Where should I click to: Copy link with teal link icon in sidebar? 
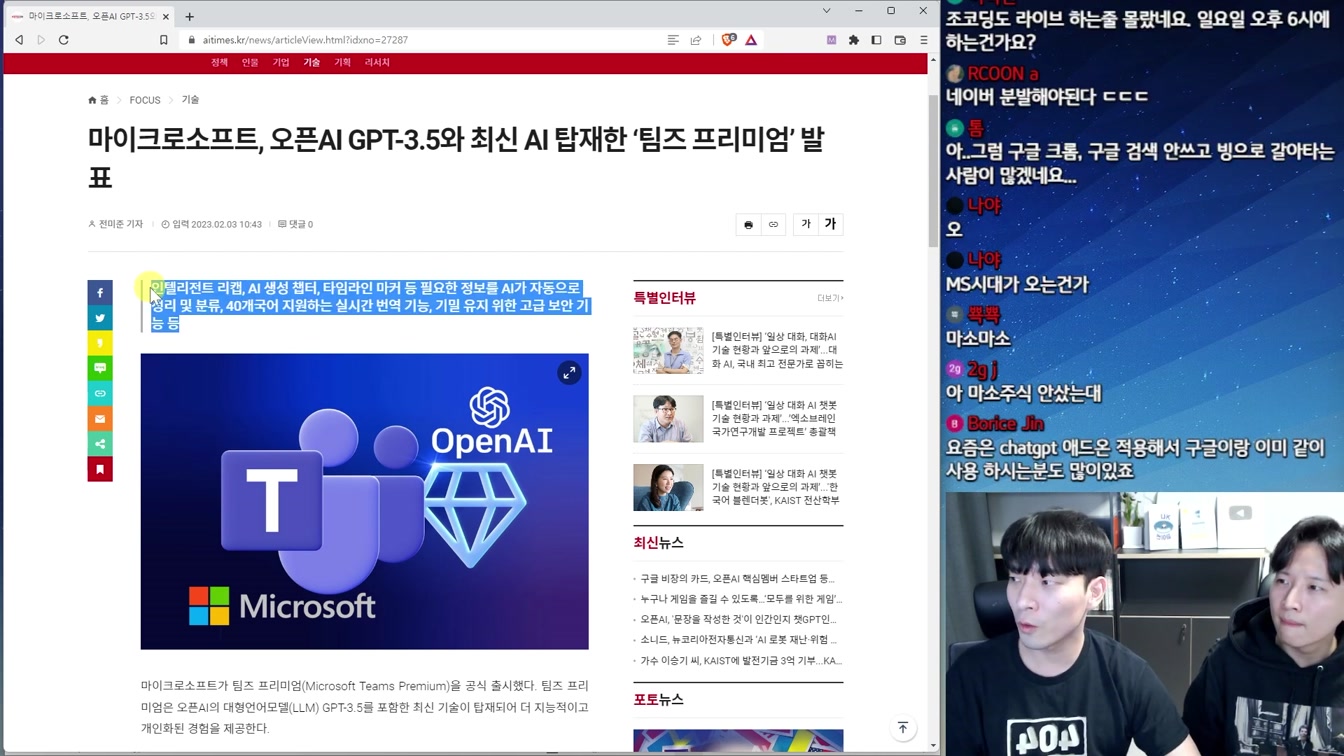click(100, 393)
